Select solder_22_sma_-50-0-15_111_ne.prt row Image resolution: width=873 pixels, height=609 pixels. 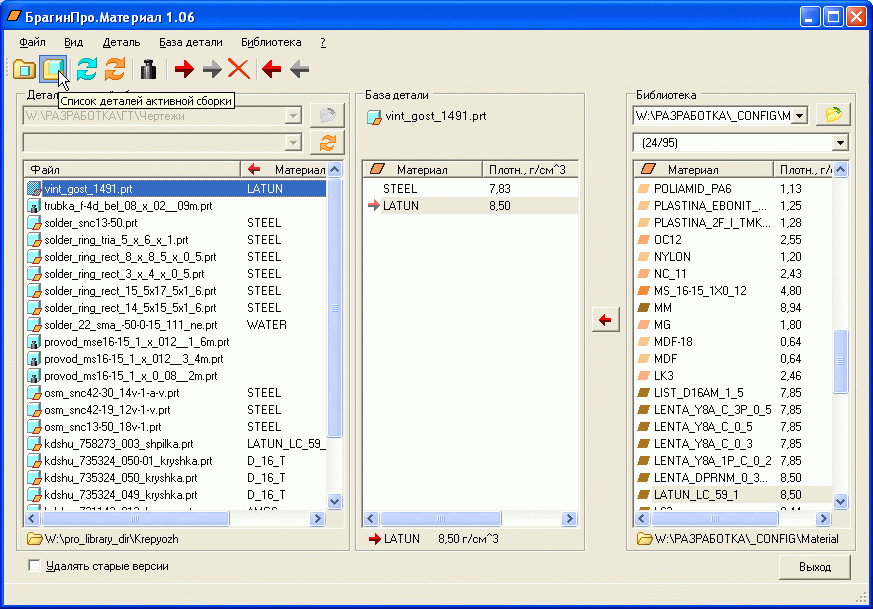[175, 325]
